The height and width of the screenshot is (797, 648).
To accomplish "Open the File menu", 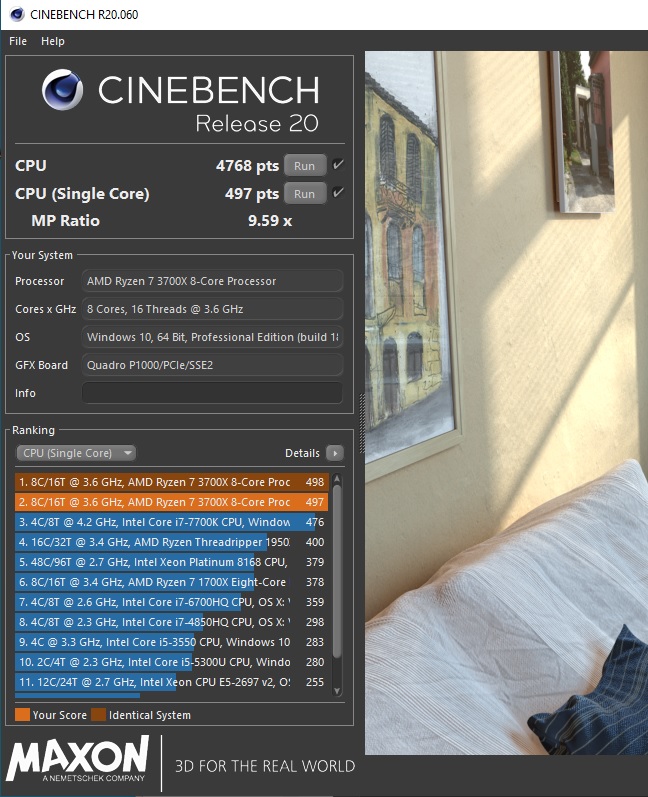I will point(18,41).
